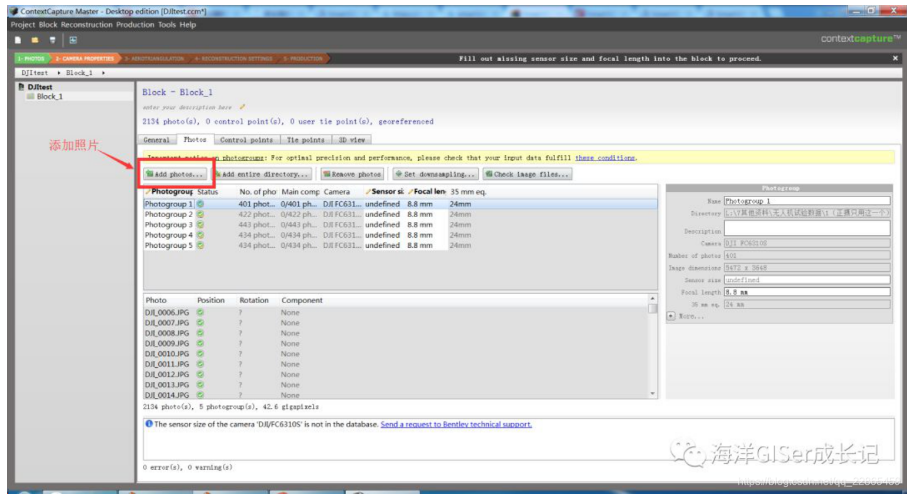
Task: Click the Remove photos button
Action: coord(353,174)
